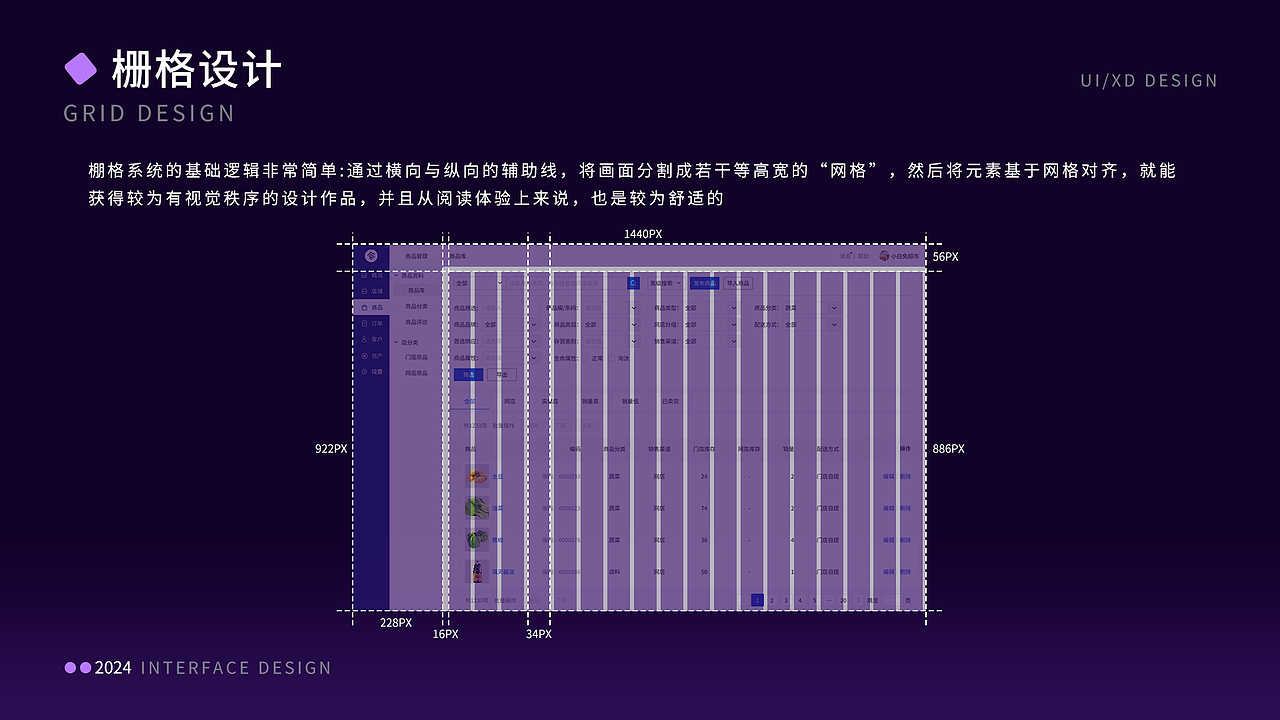Switch to the 实体店 tab
1280x720 pixels.
(x=550, y=401)
